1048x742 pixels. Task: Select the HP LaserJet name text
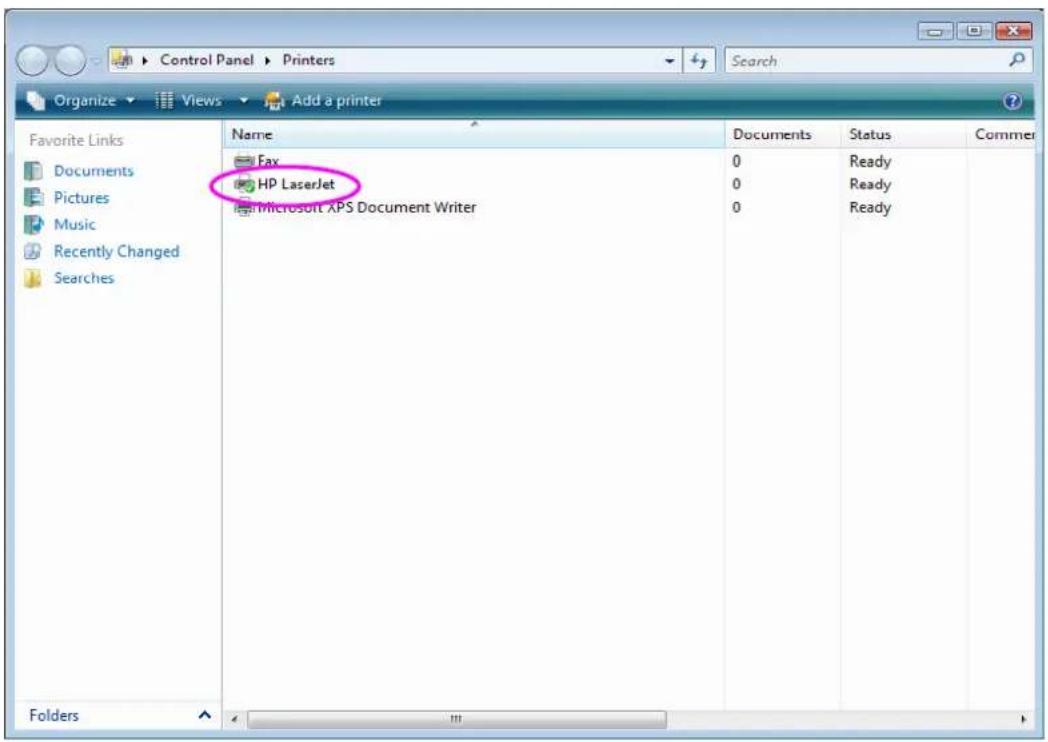tap(296, 184)
